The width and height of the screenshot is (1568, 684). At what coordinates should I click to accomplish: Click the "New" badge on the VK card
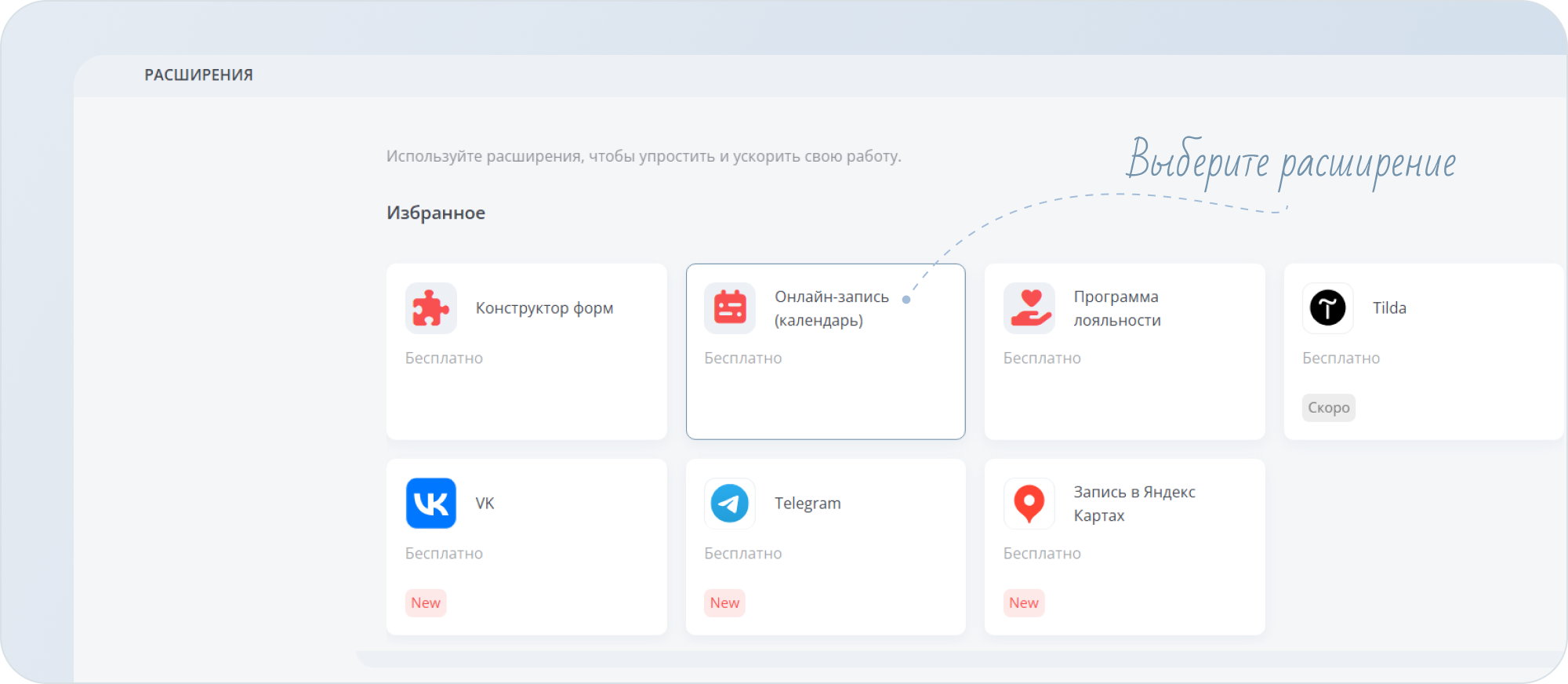[x=426, y=603]
